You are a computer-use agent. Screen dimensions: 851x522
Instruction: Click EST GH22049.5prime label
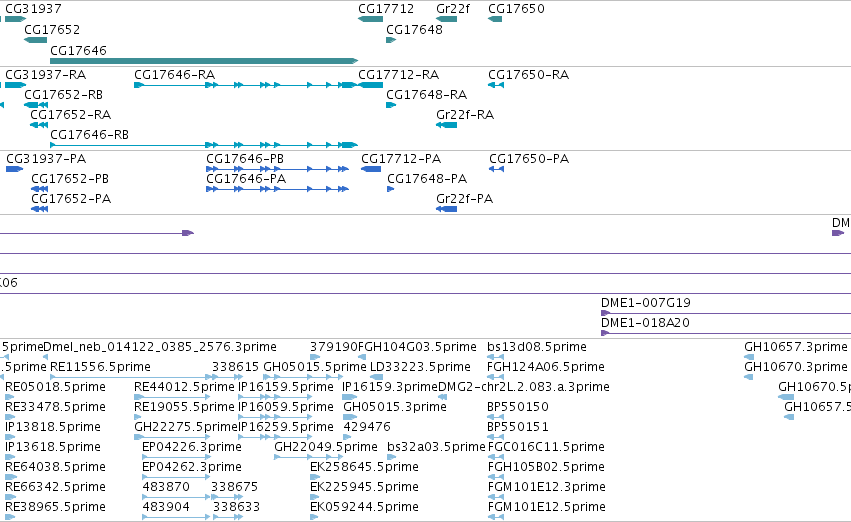click(326, 447)
